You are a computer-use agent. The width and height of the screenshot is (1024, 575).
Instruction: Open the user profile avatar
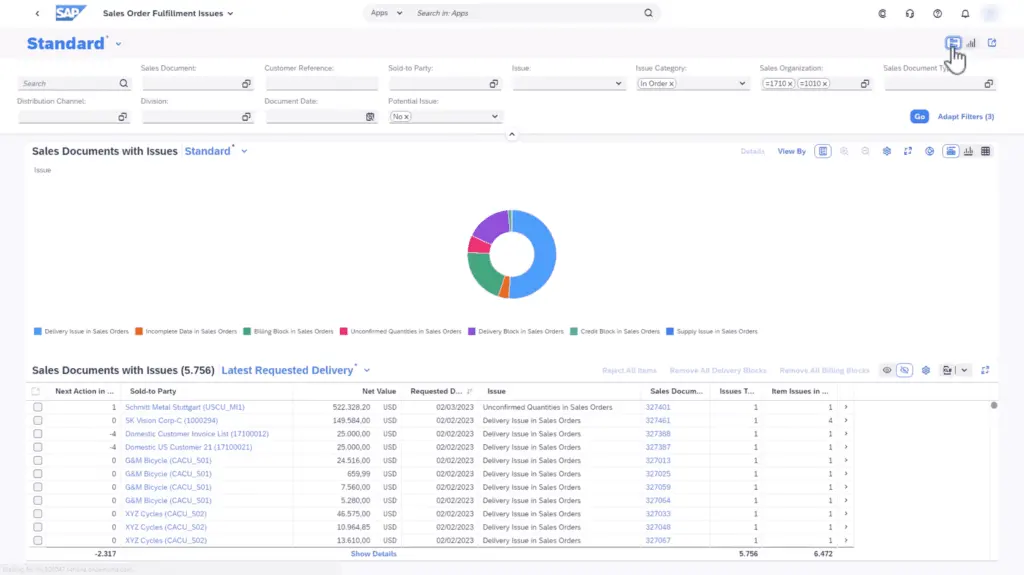coord(991,13)
